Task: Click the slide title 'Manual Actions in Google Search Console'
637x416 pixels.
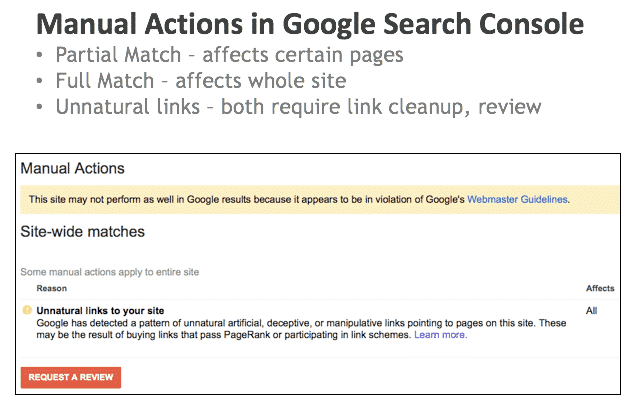Action: point(310,24)
